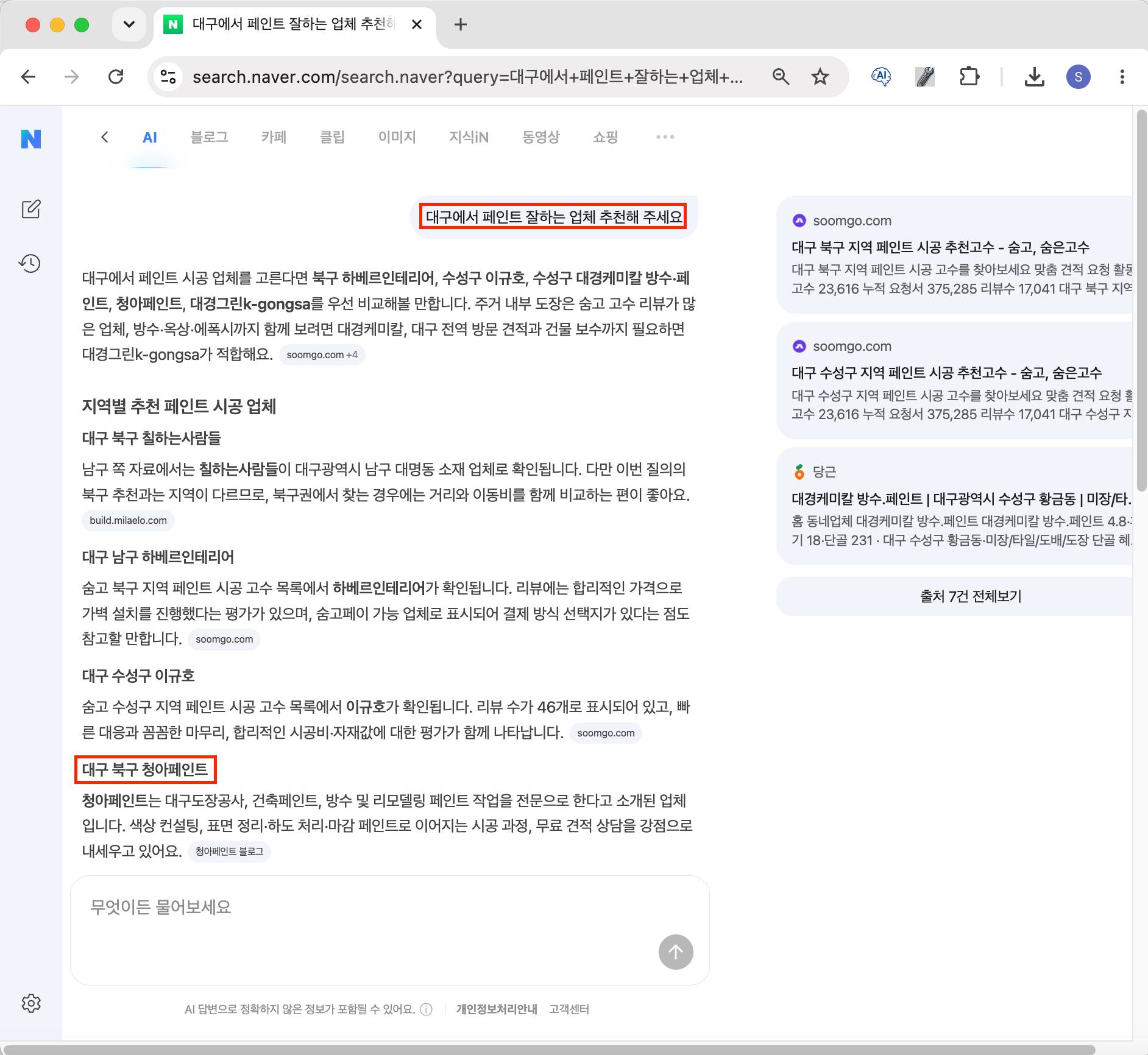
Task: Reload the page
Action: pos(116,77)
